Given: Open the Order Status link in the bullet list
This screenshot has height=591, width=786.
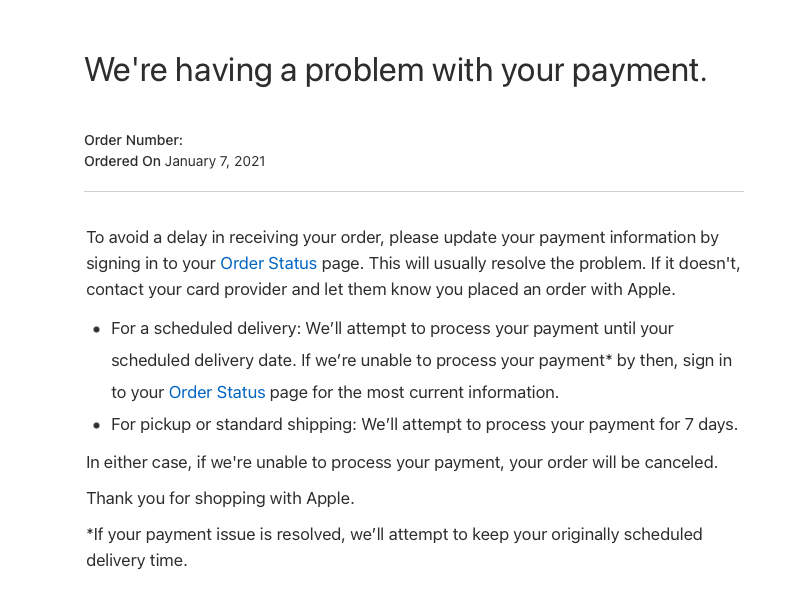Looking at the screenshot, I should (217, 392).
